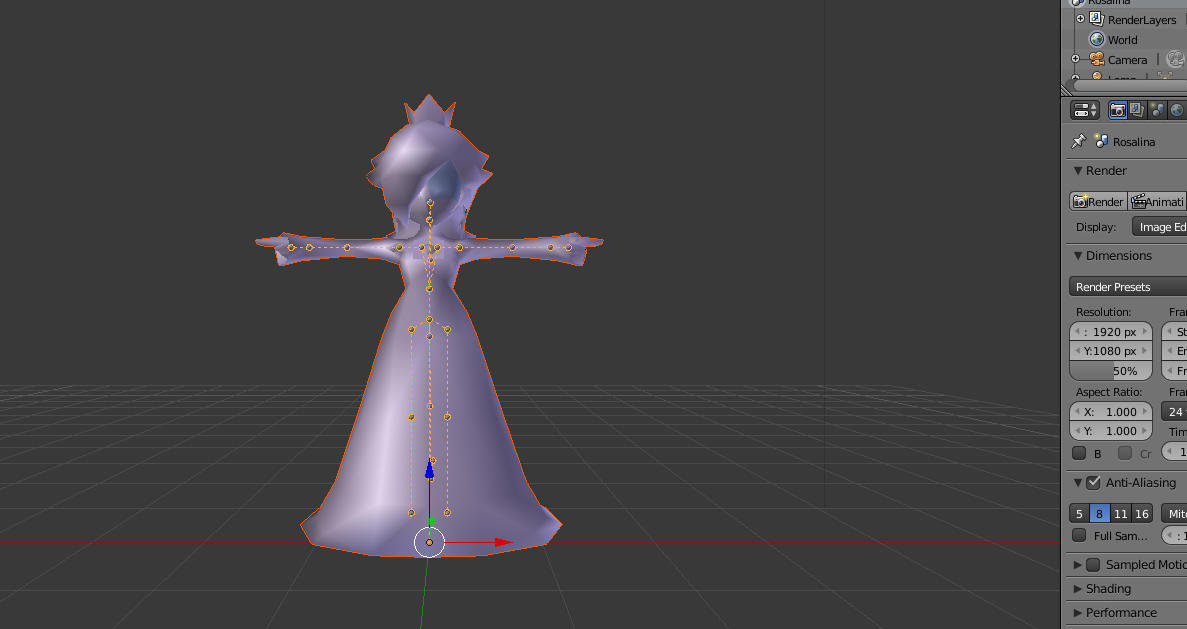Collapse the Anti-Aliasing panel triangle
Screen dimensions: 1187x629
click(1078, 483)
